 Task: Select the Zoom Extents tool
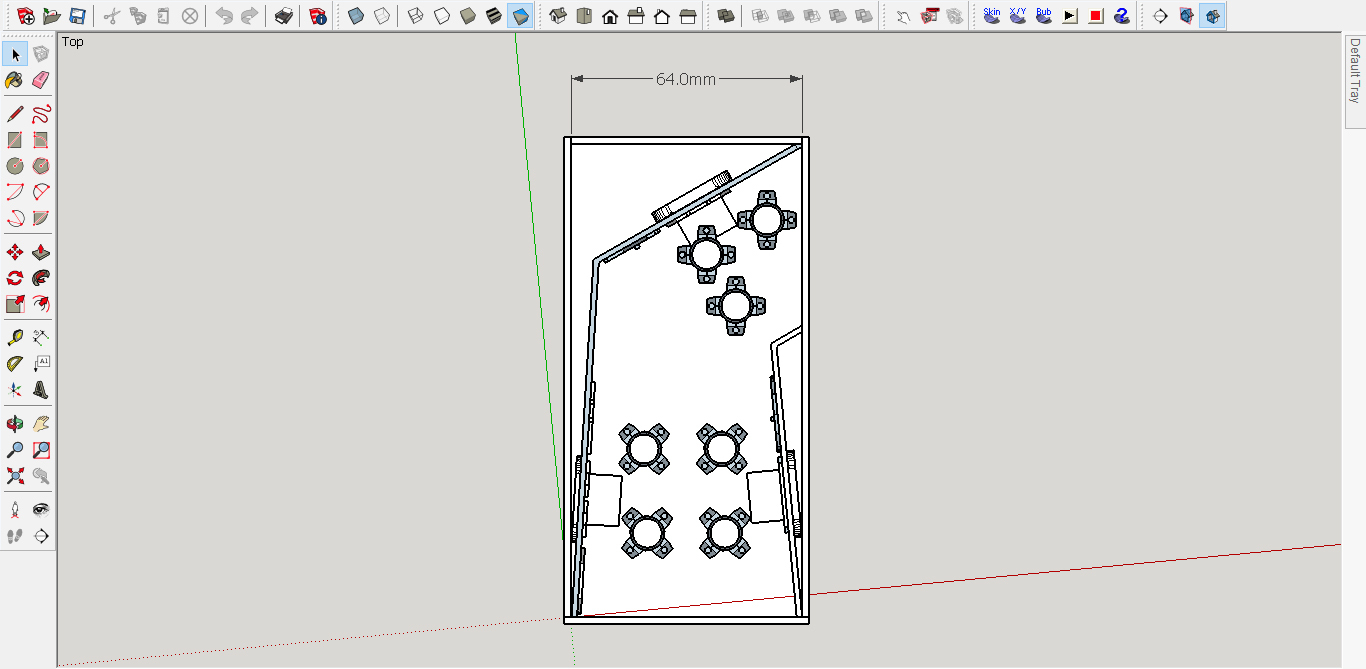tap(15, 476)
